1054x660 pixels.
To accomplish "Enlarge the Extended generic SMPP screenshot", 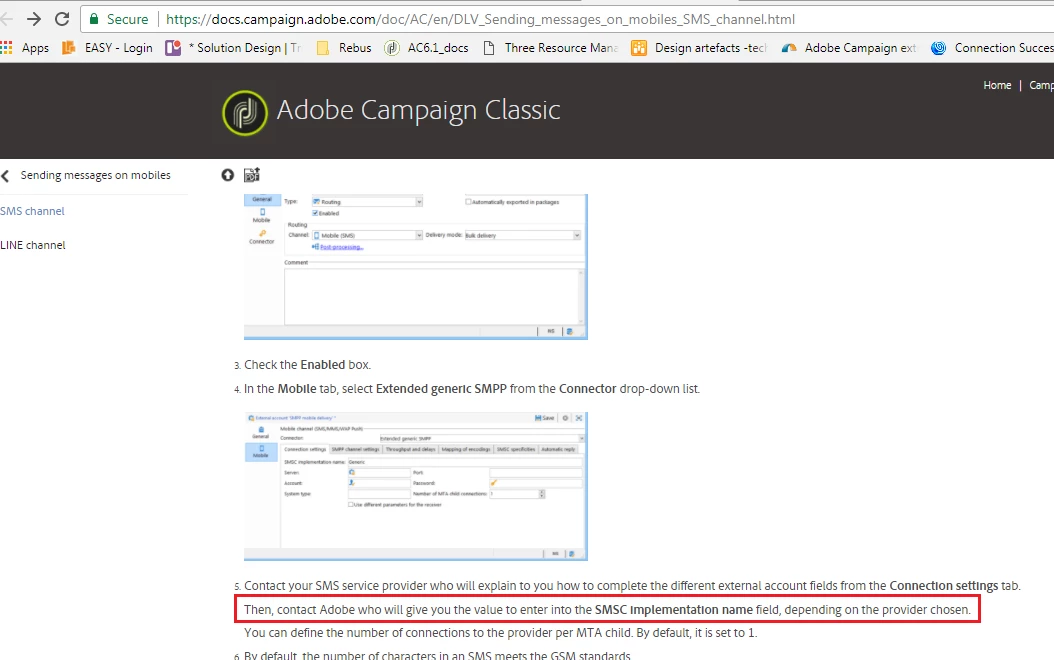I will [415, 487].
